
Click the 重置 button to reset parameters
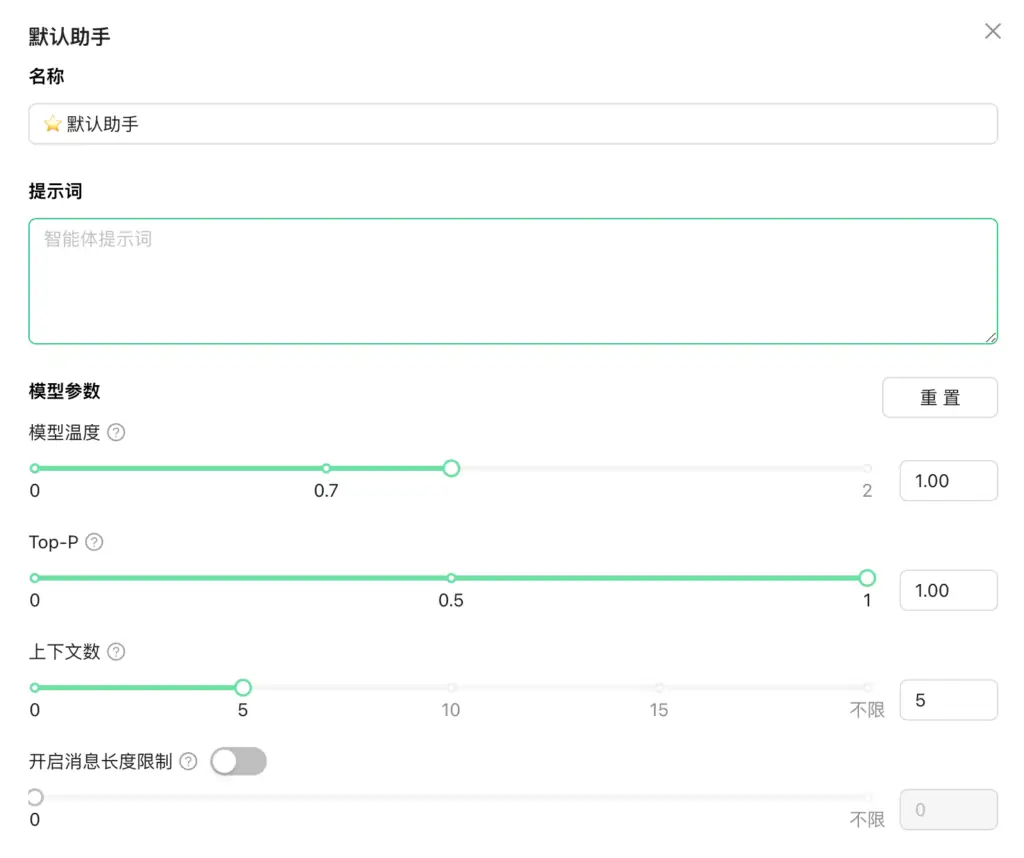click(x=939, y=397)
